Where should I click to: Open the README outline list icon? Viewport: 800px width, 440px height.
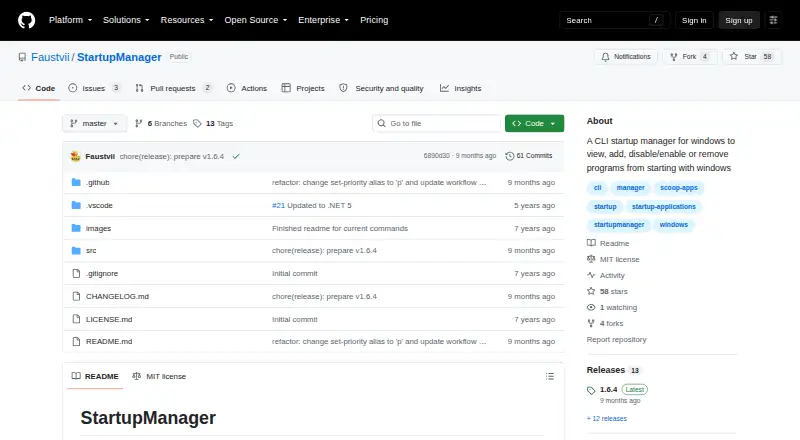[x=549, y=376]
